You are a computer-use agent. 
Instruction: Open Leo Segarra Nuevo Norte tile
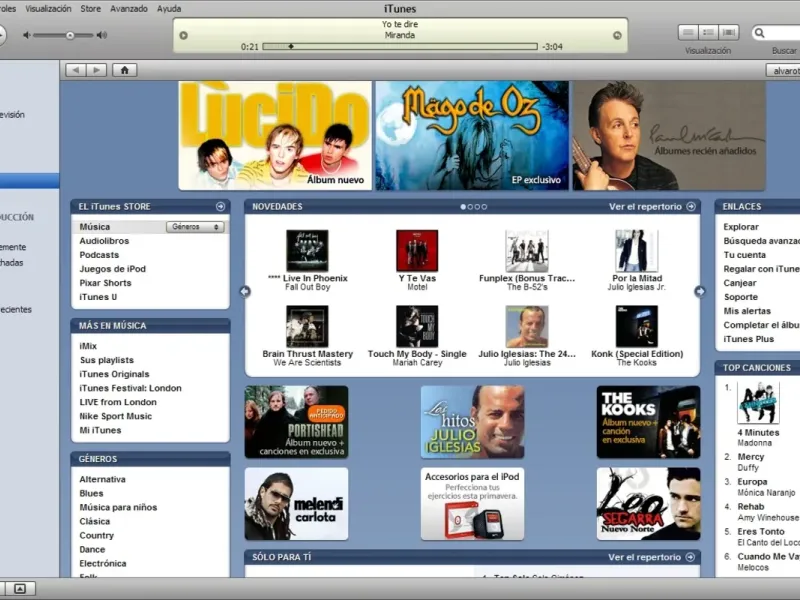pos(648,504)
